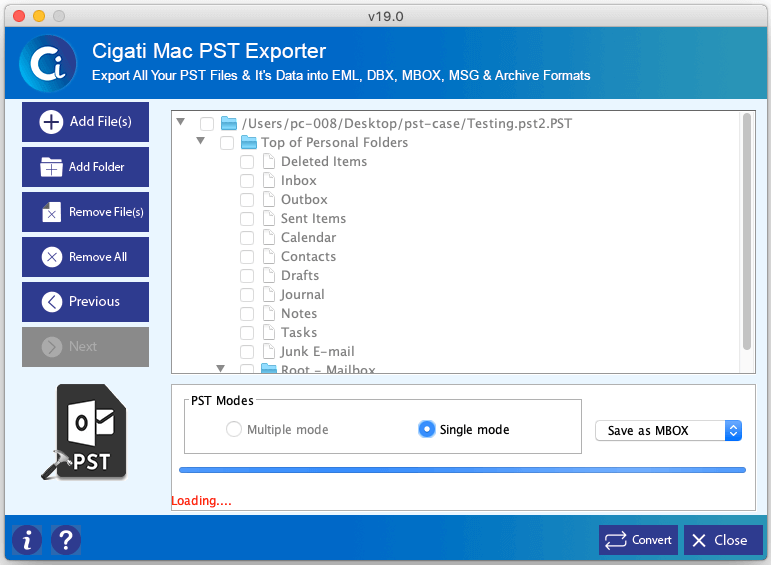Screen dimensions: 771x565
Task: Collapse the Top of Personal Folders node
Action: (x=201, y=141)
